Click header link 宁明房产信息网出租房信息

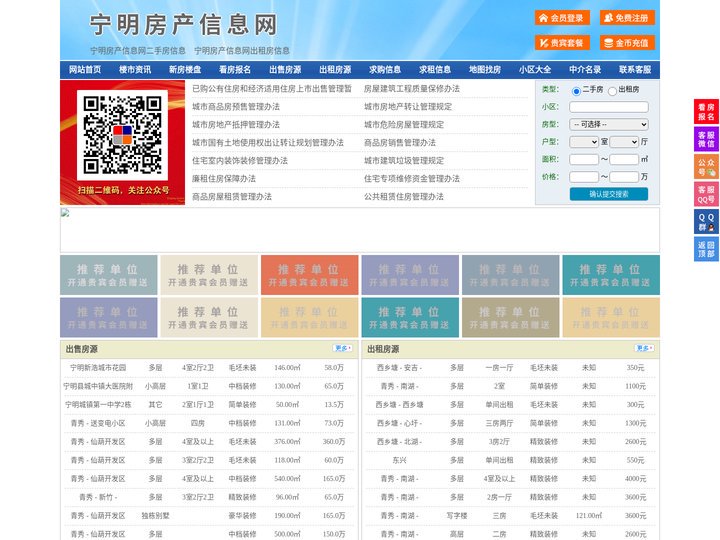click(x=242, y=51)
